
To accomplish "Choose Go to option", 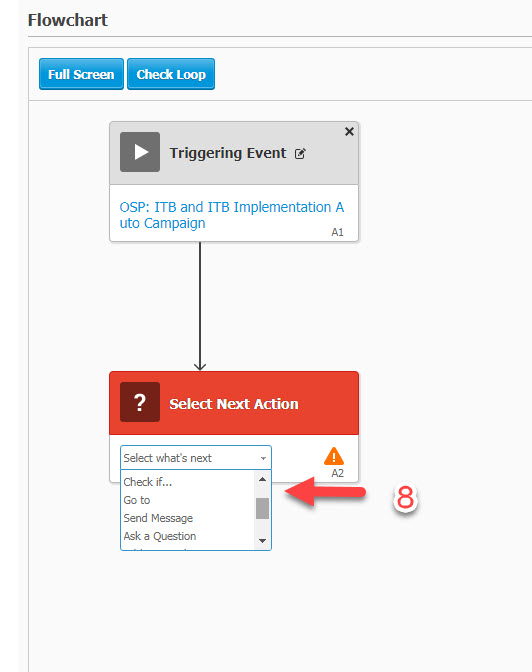I will 137,500.
